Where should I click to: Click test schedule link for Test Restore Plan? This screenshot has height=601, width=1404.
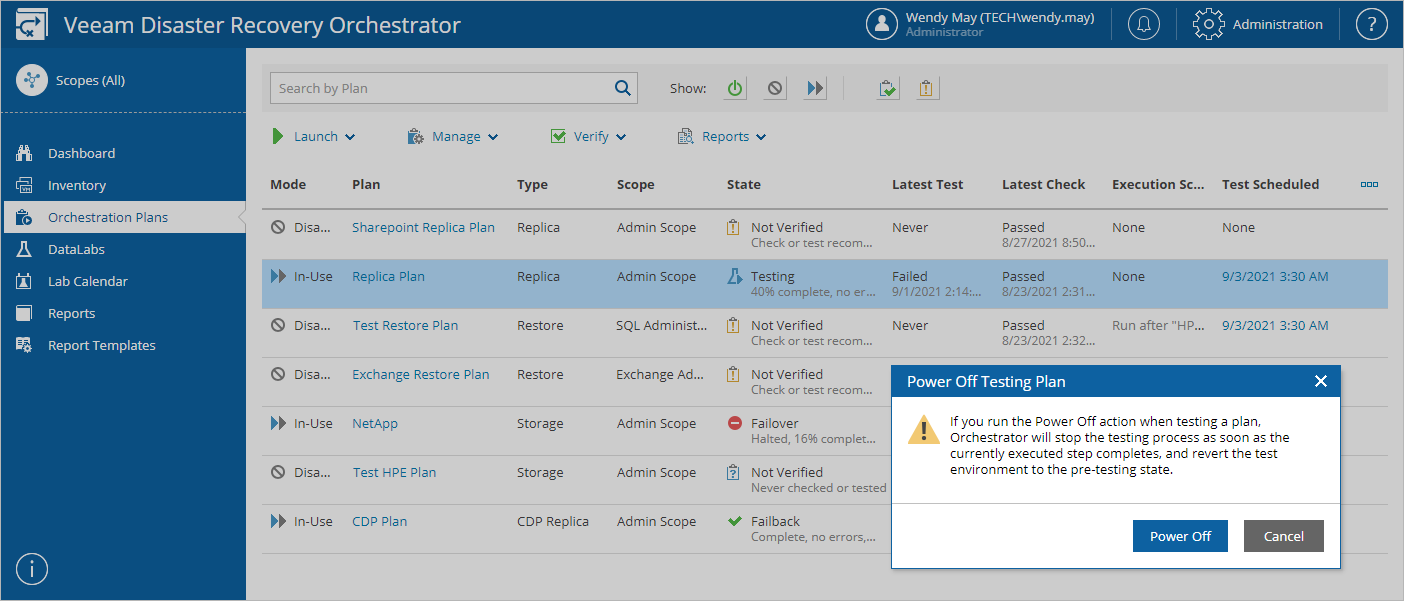[1275, 325]
